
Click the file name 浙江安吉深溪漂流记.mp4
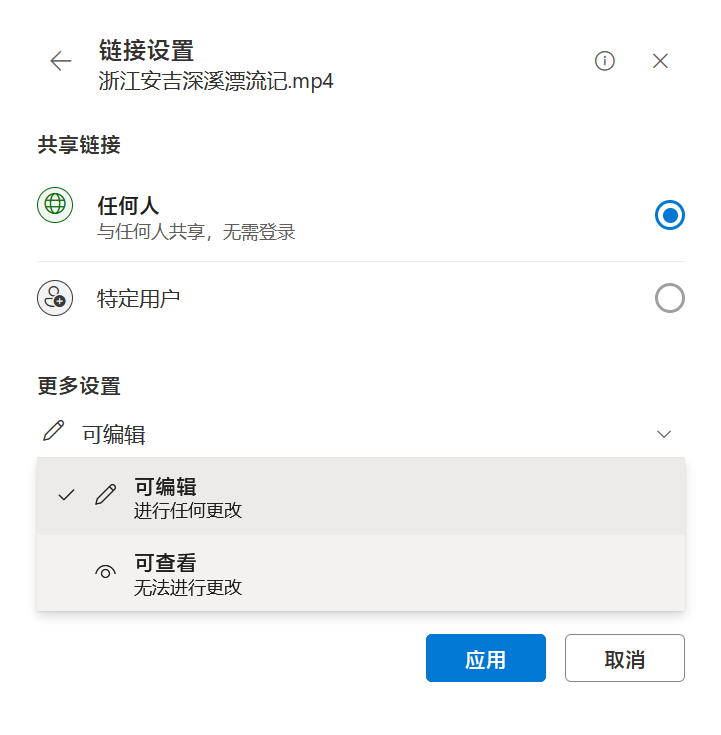216,82
